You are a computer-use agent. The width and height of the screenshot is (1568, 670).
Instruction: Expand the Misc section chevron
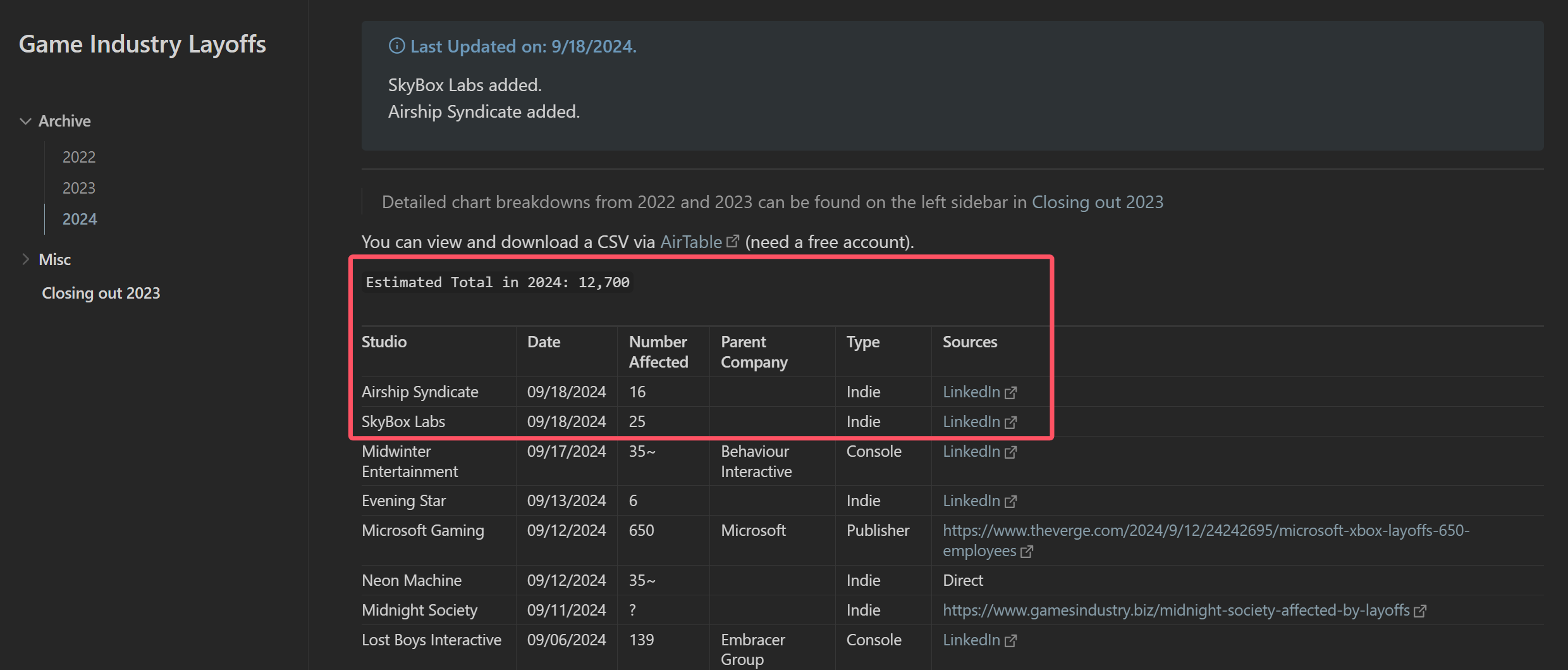pos(25,259)
